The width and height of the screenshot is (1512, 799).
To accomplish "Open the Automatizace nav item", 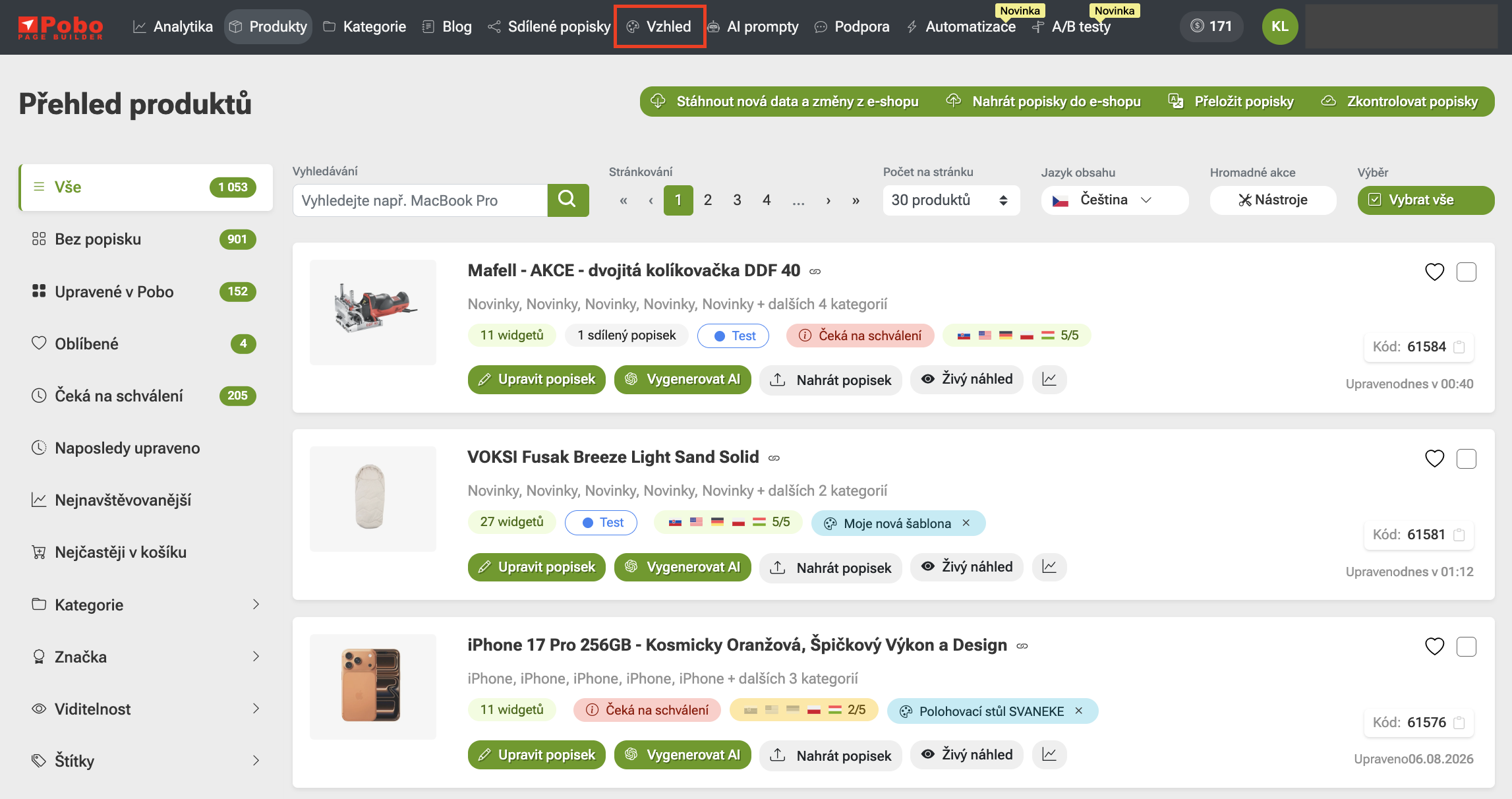I will pos(961,26).
